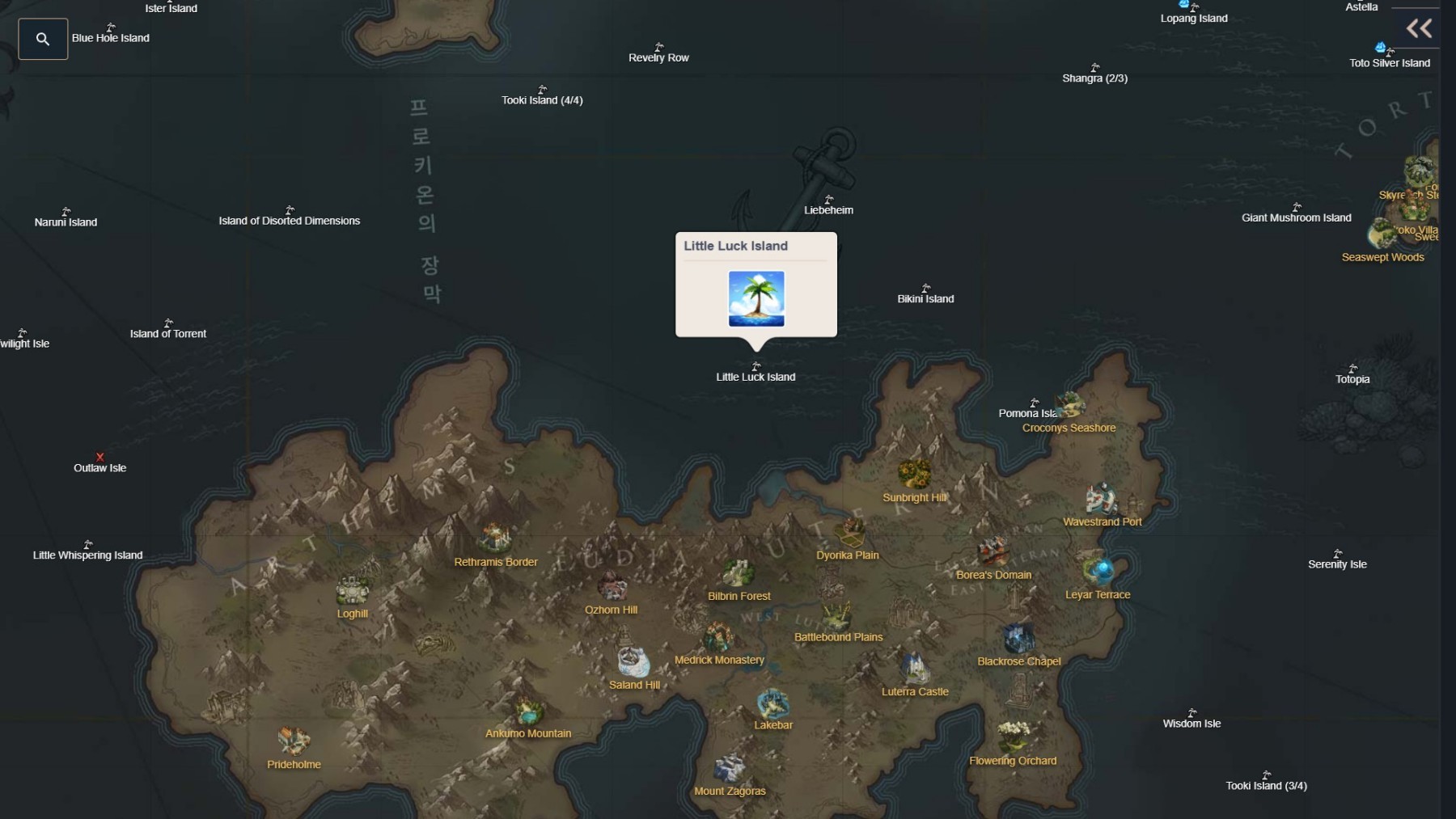Screen dimensions: 1456x819
Task: Click the Flowering Orchard zone icon
Action: click(x=1013, y=737)
